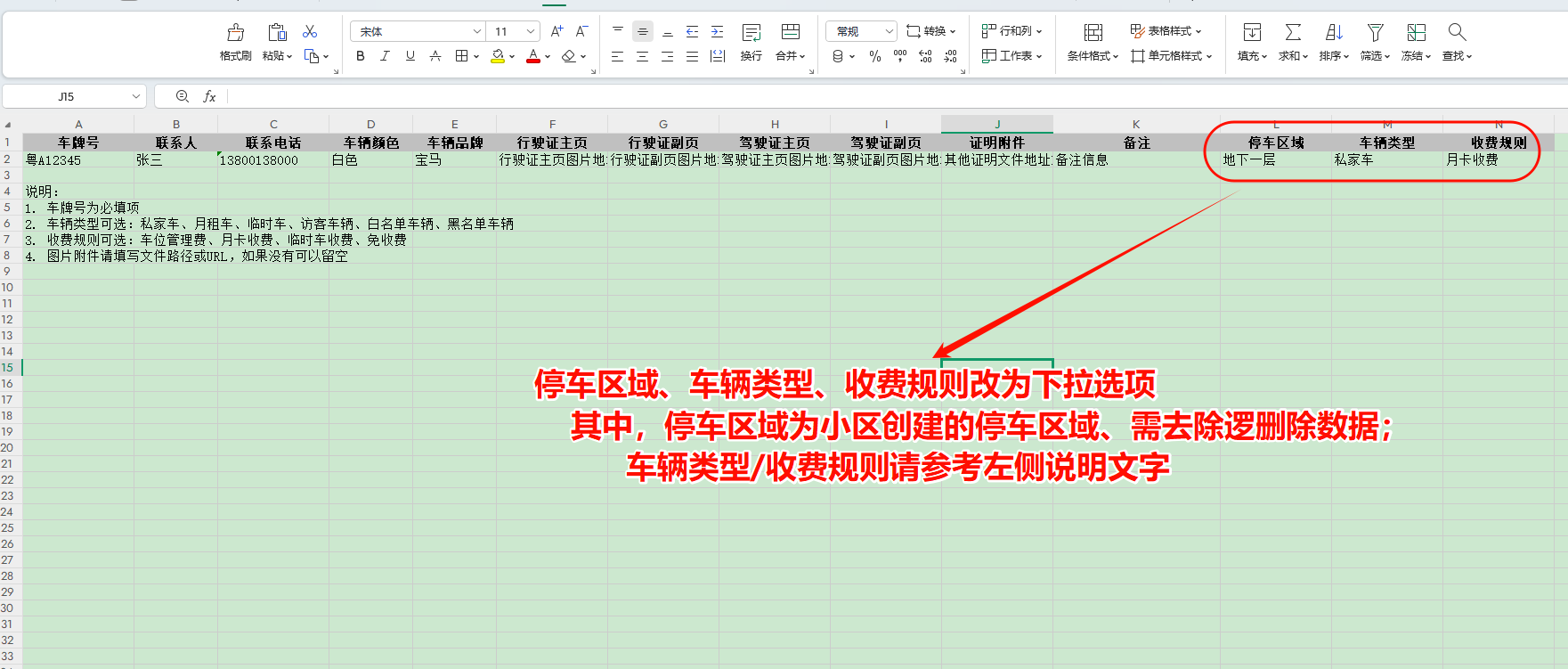Select cell containing 粤A12345
Image resolution: width=1568 pixels, height=669 pixels.
78,160
